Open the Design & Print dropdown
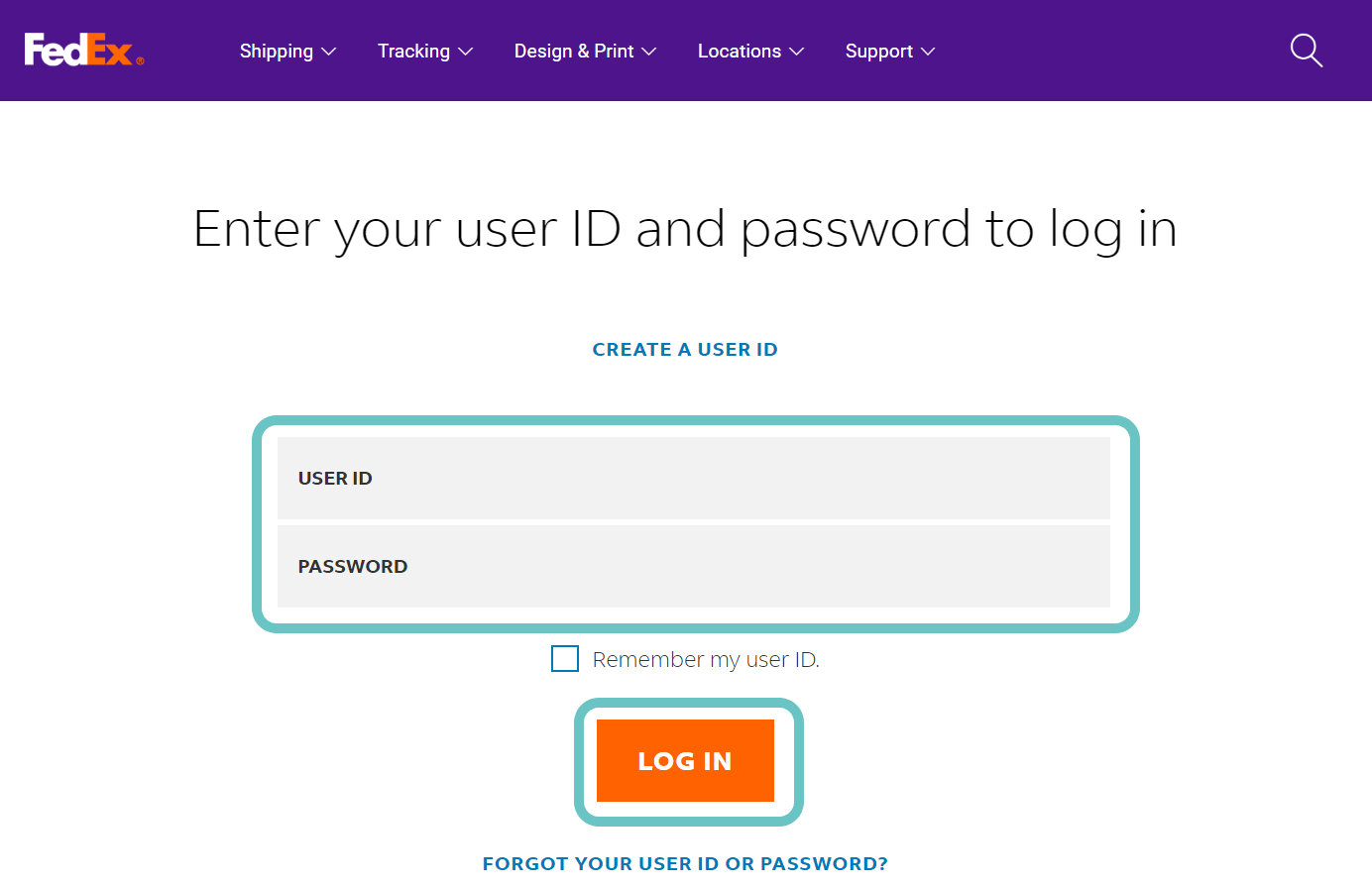The height and width of the screenshot is (888, 1372). point(586,51)
